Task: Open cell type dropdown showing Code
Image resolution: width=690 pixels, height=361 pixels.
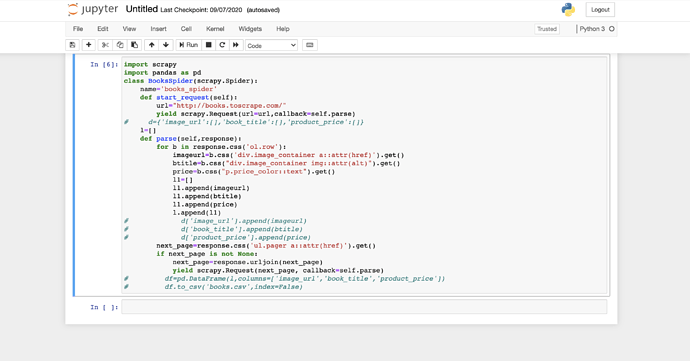Action: pyautogui.click(x=272, y=45)
